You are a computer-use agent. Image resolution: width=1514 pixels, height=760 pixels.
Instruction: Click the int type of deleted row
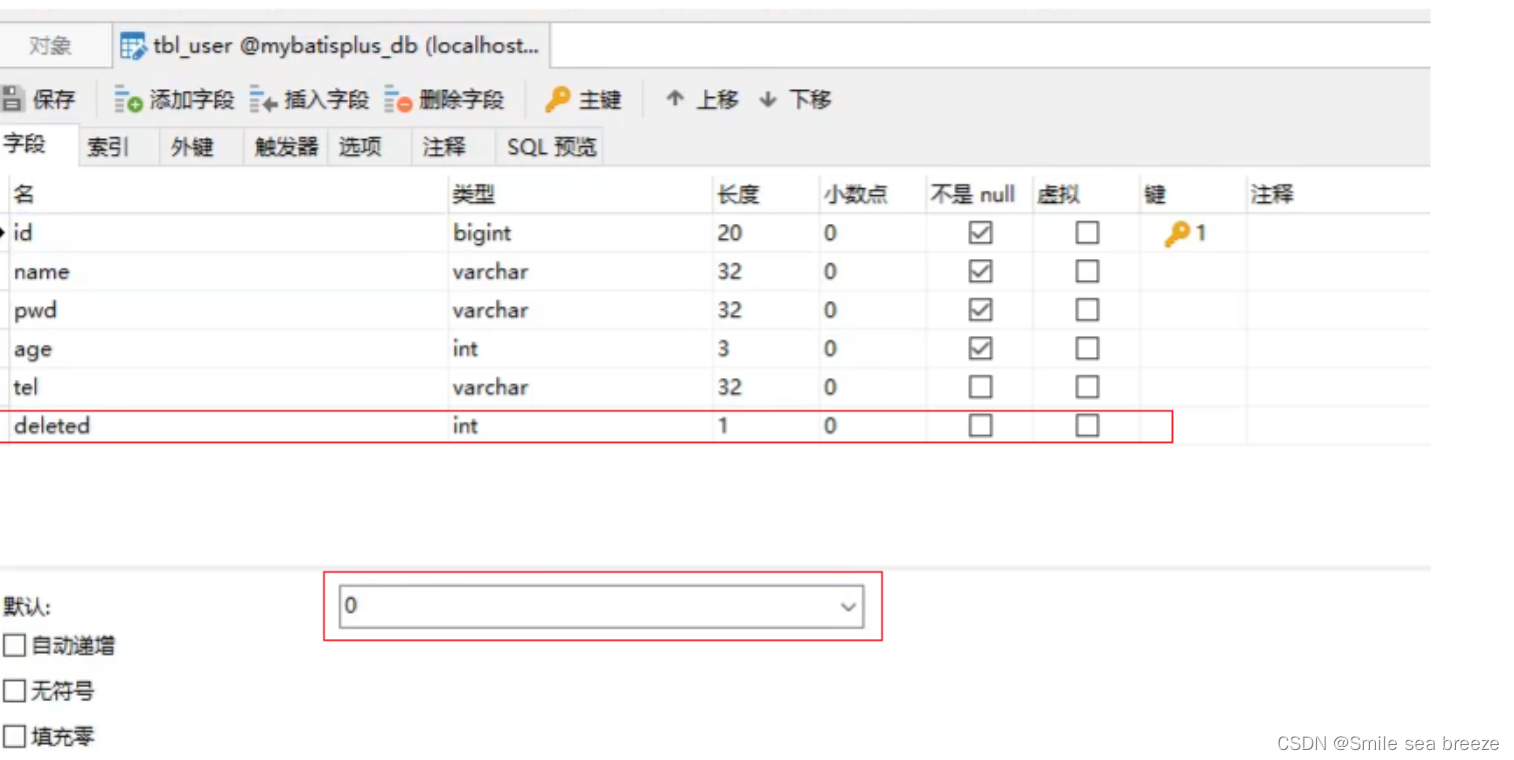click(x=580, y=426)
